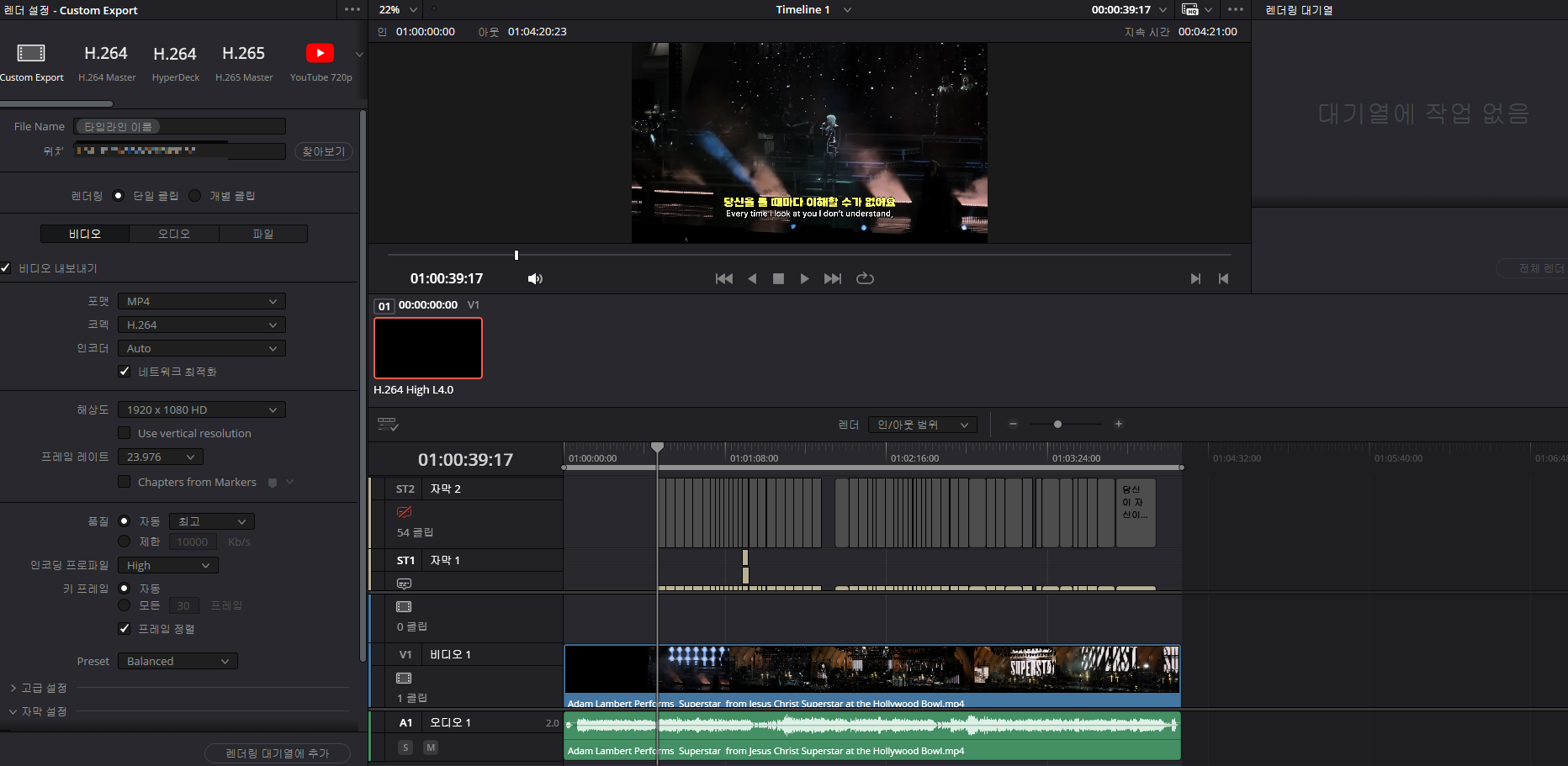
Task: Open the encoder Auto dropdown
Action: tap(202, 348)
